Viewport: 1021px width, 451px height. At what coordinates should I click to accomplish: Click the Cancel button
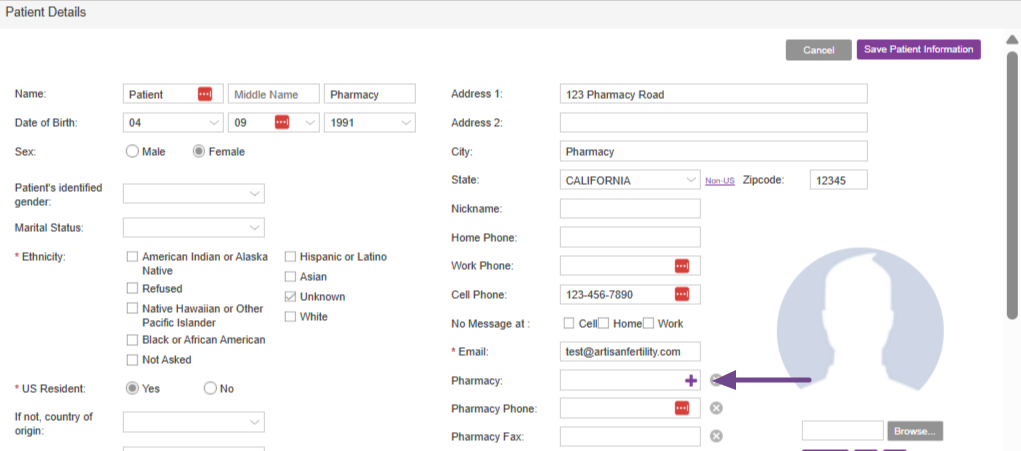click(x=818, y=50)
